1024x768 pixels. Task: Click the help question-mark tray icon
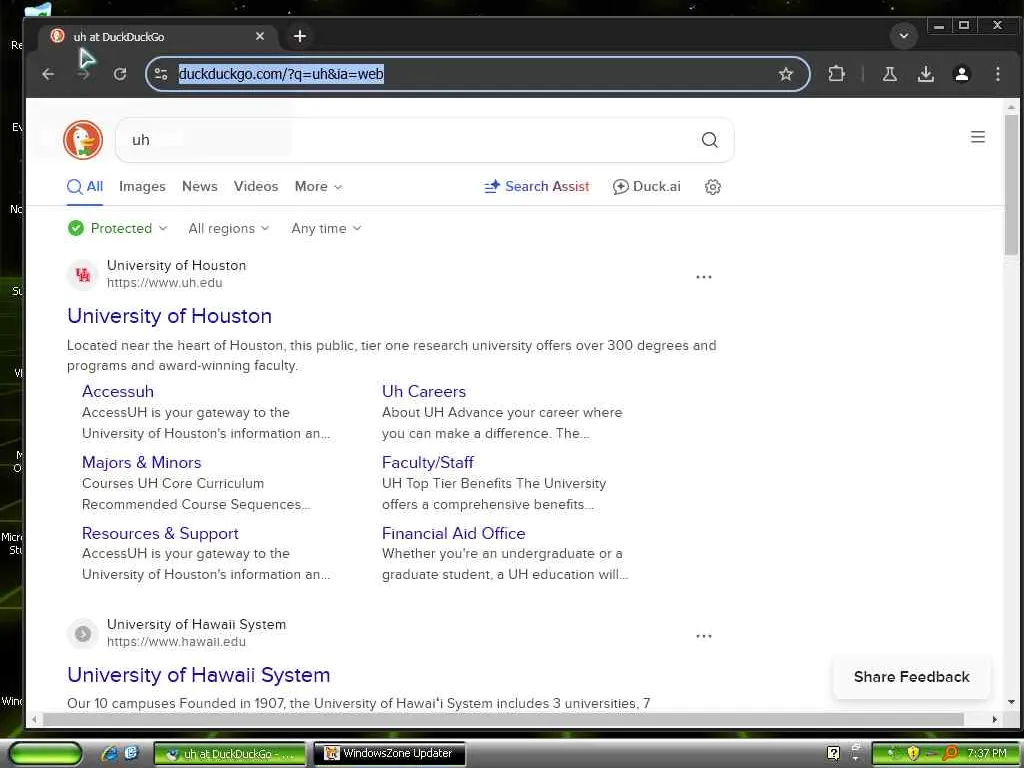click(833, 753)
